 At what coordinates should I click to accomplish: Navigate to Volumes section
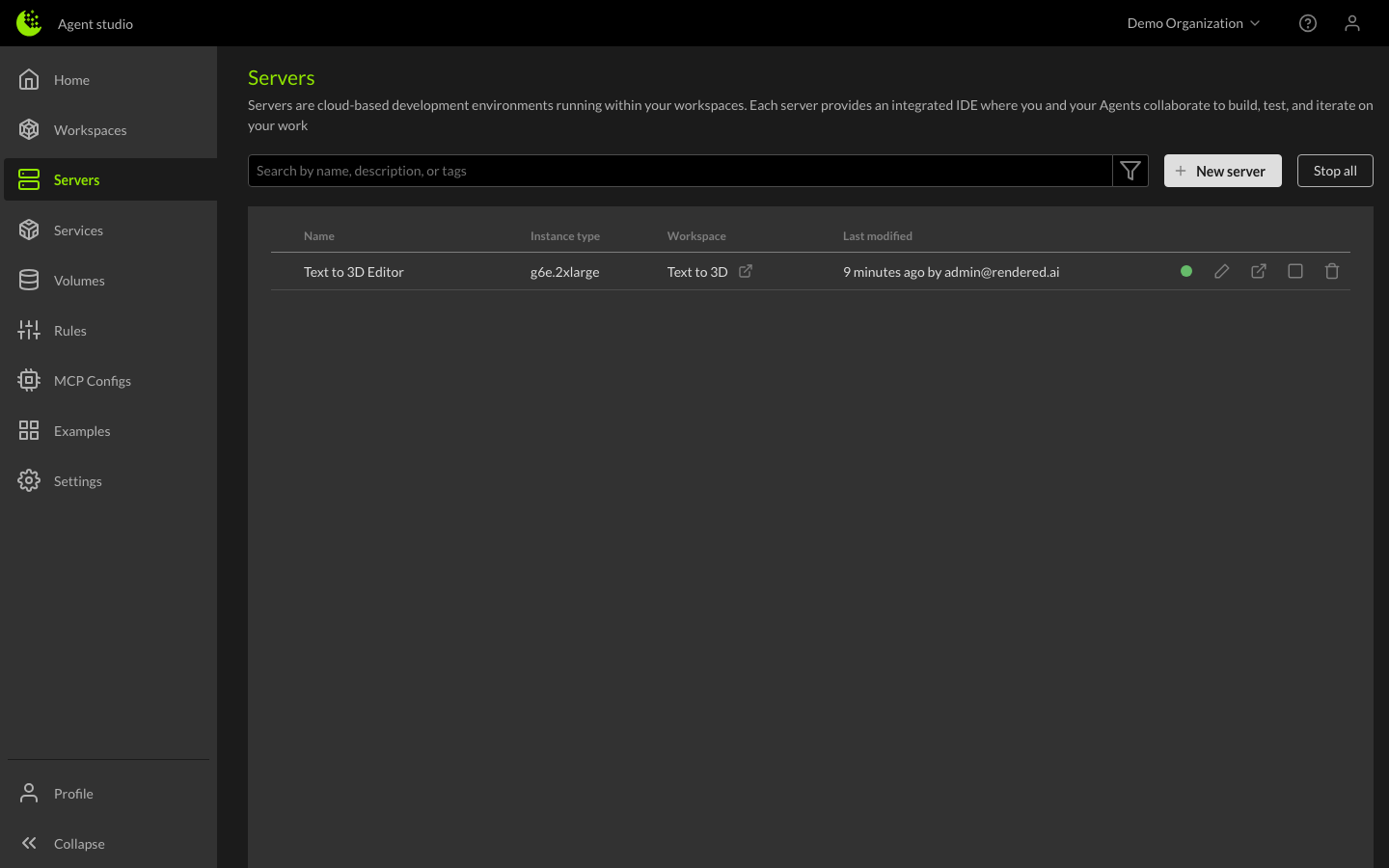[x=79, y=281]
